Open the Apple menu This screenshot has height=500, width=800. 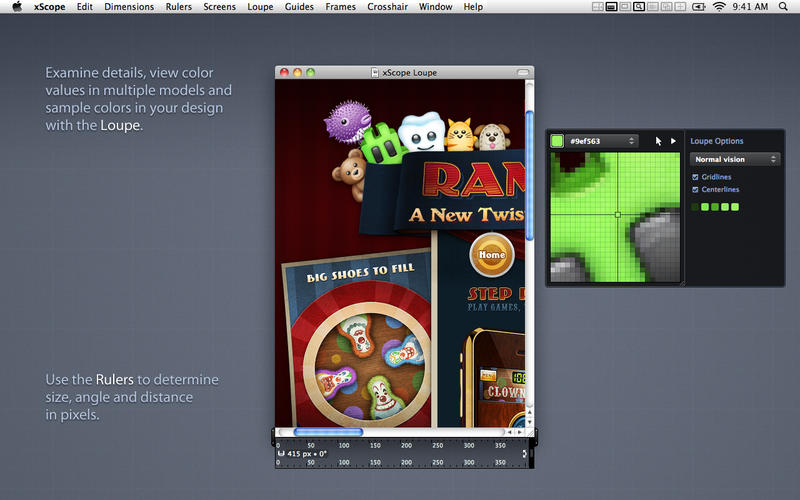17,7
